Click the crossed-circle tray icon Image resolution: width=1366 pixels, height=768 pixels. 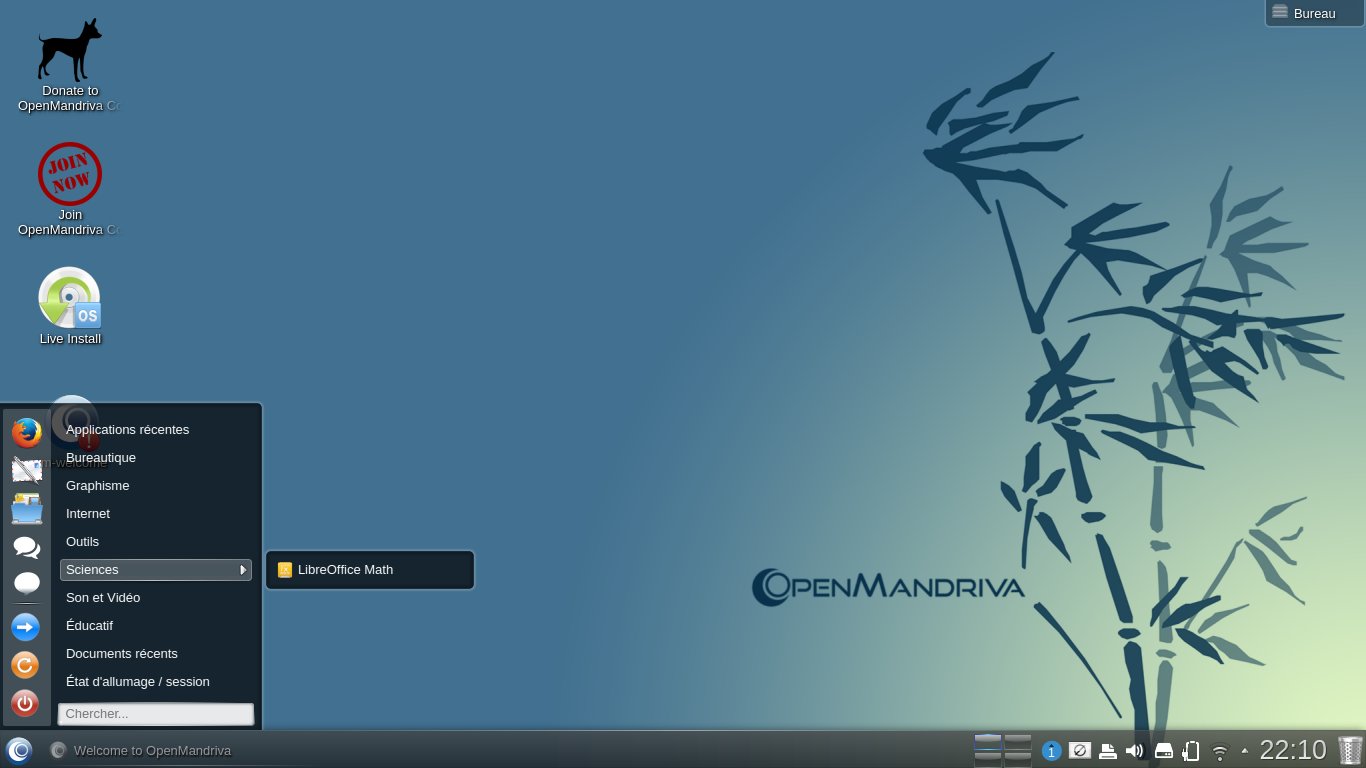pyautogui.click(x=1079, y=750)
